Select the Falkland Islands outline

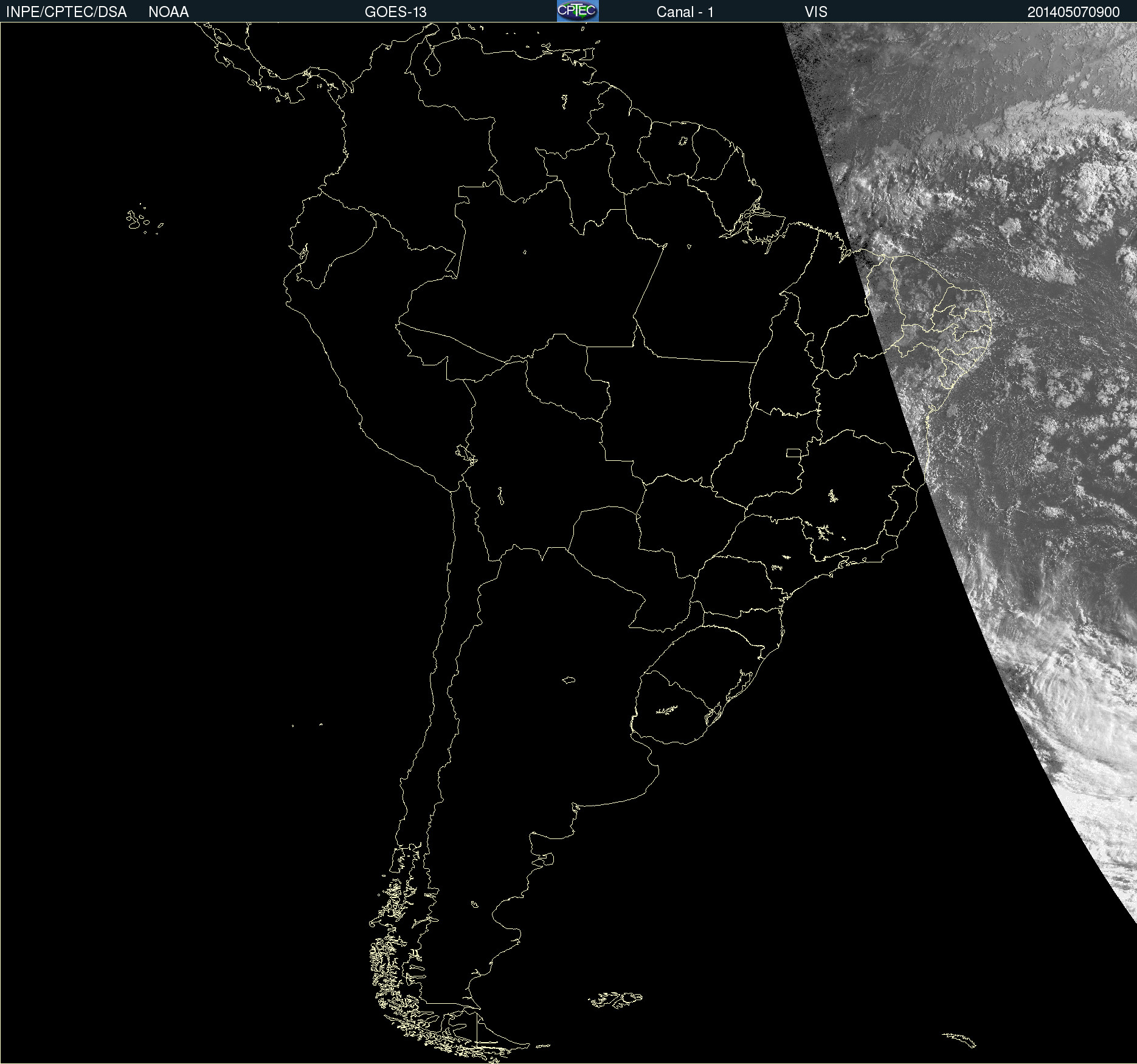(615, 1000)
